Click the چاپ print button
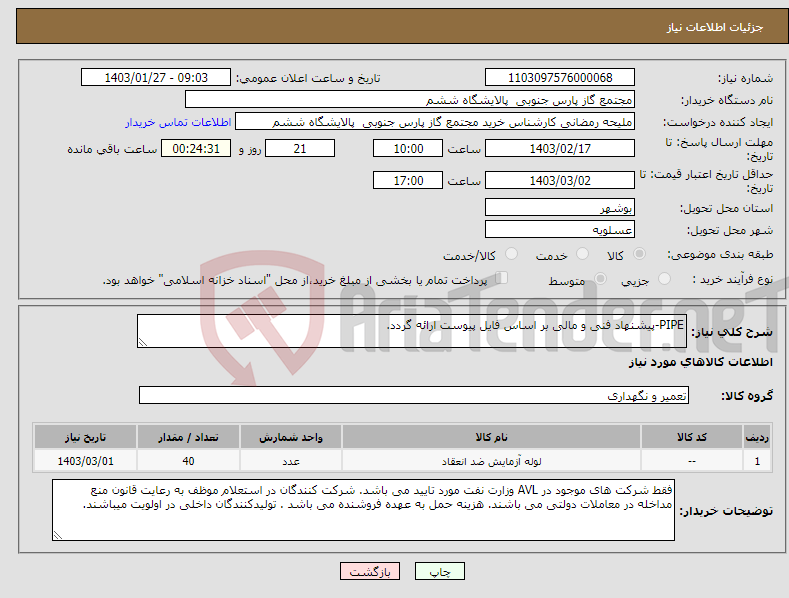Screen dimensions: 789x598 tap(440, 571)
